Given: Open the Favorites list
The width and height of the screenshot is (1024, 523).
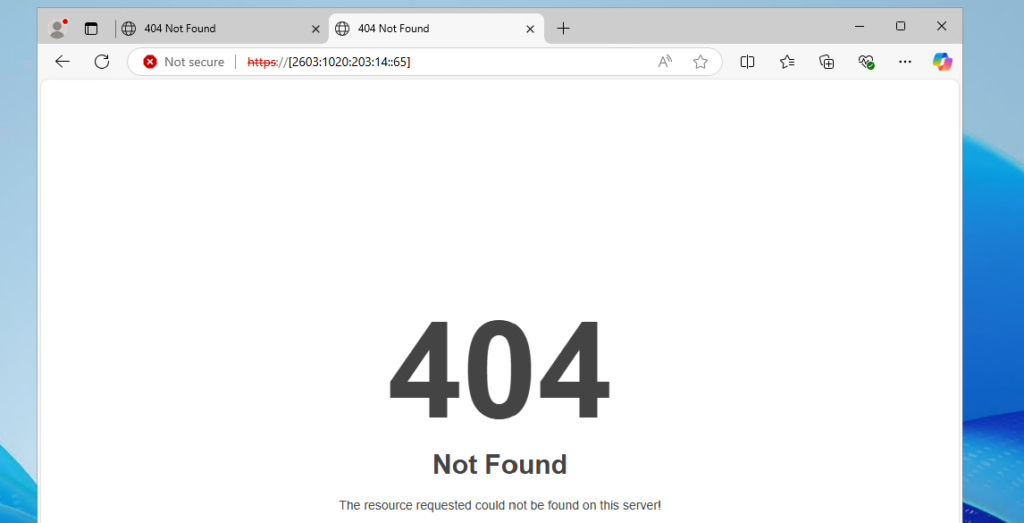Looking at the screenshot, I should pyautogui.click(x=787, y=61).
